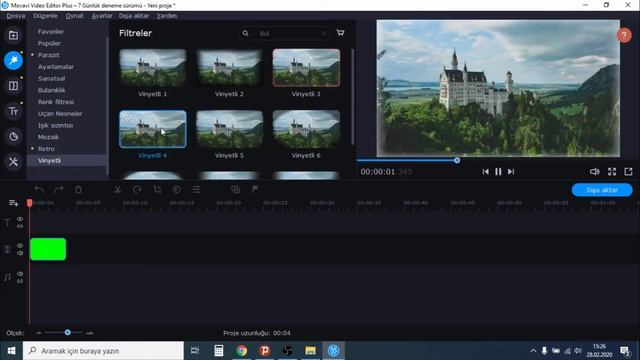
Task: Detach the preview window icon
Action: click(628, 172)
